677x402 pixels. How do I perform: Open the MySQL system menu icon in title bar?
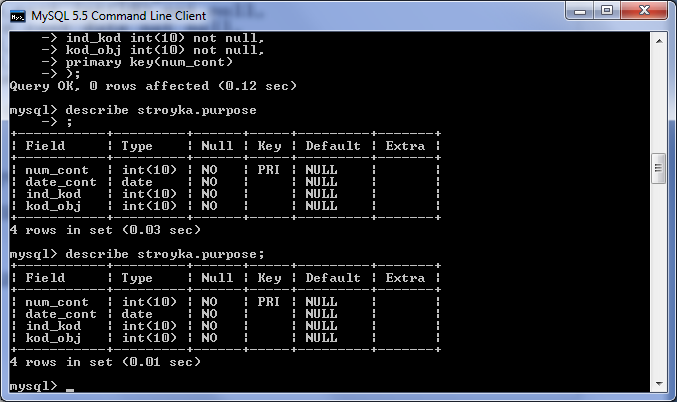point(18,16)
